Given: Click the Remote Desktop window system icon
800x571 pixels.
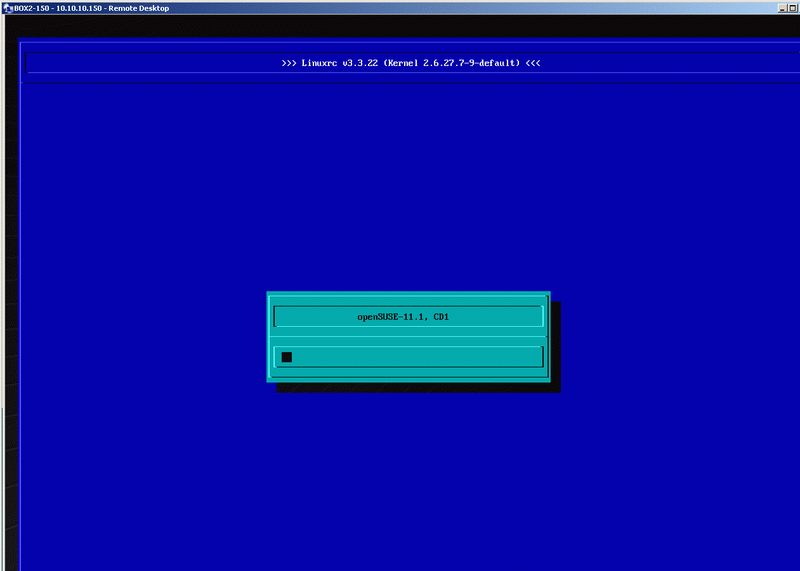Looking at the screenshot, I should coord(8,8).
